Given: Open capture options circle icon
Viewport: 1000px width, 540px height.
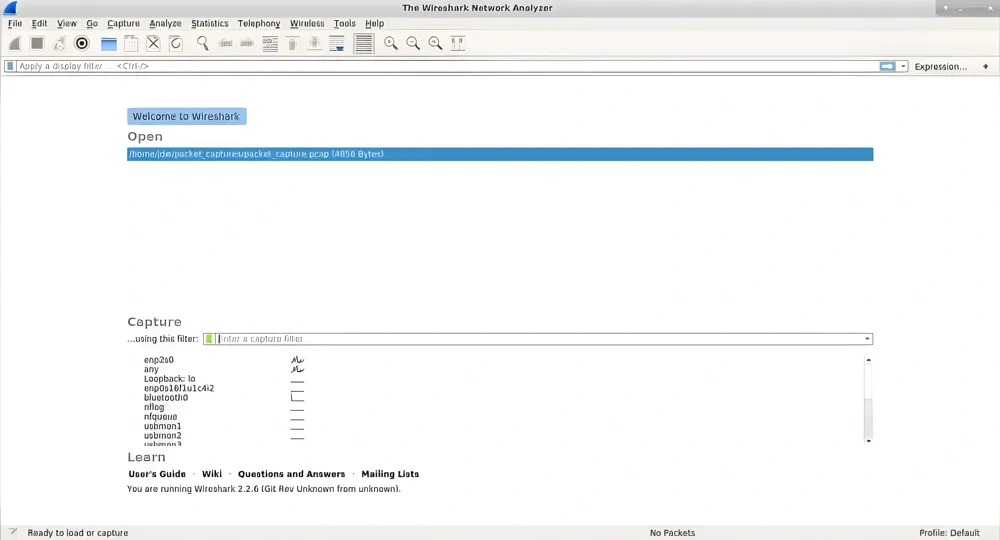Looking at the screenshot, I should [x=82, y=43].
